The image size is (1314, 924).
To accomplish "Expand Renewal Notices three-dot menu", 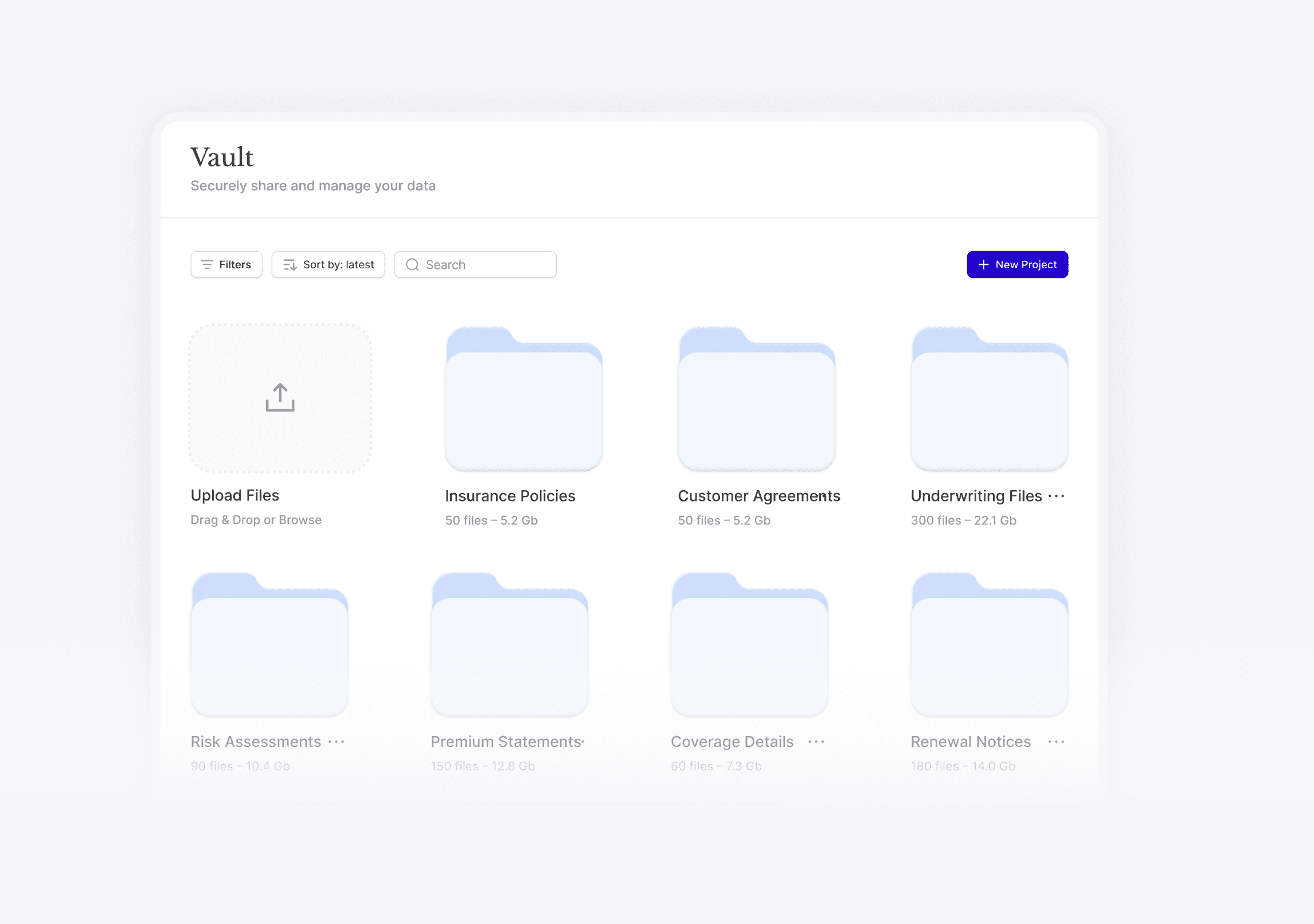I will pos(1055,742).
